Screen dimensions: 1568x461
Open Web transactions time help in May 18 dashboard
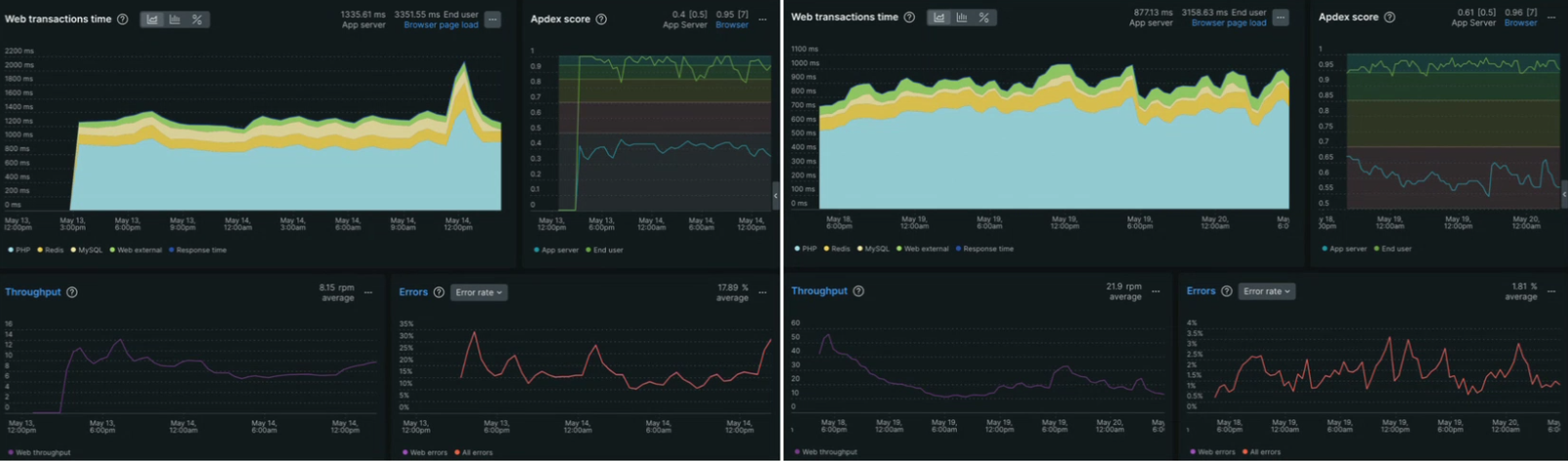[x=909, y=18]
